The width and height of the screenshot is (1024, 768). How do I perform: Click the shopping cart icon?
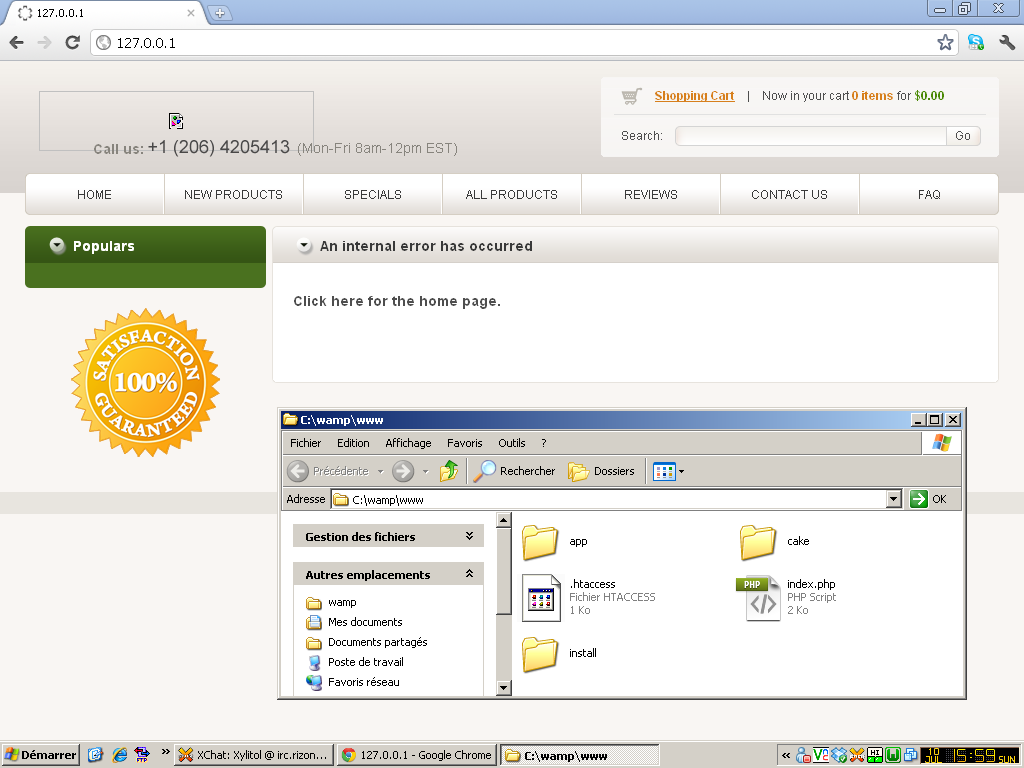631,96
